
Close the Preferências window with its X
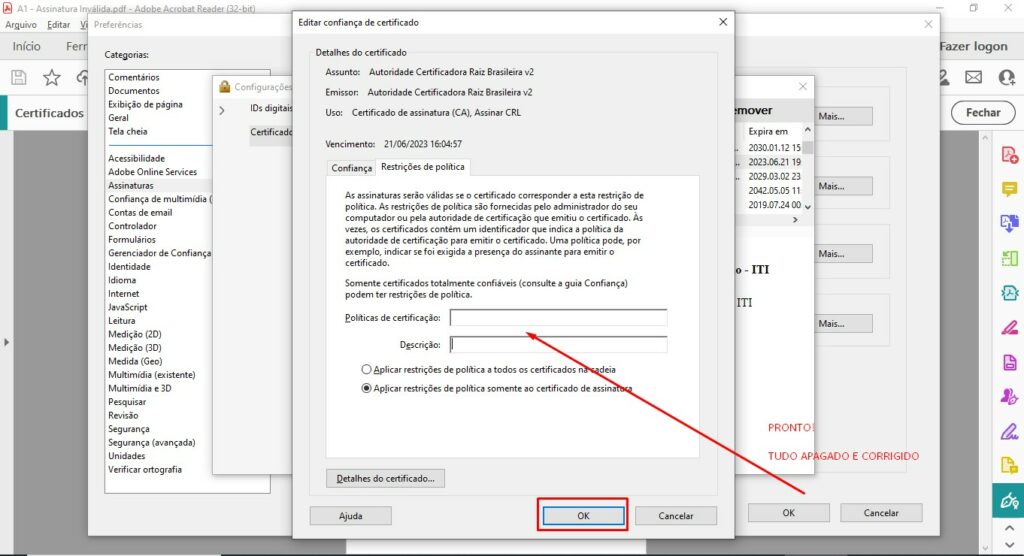pos(928,24)
